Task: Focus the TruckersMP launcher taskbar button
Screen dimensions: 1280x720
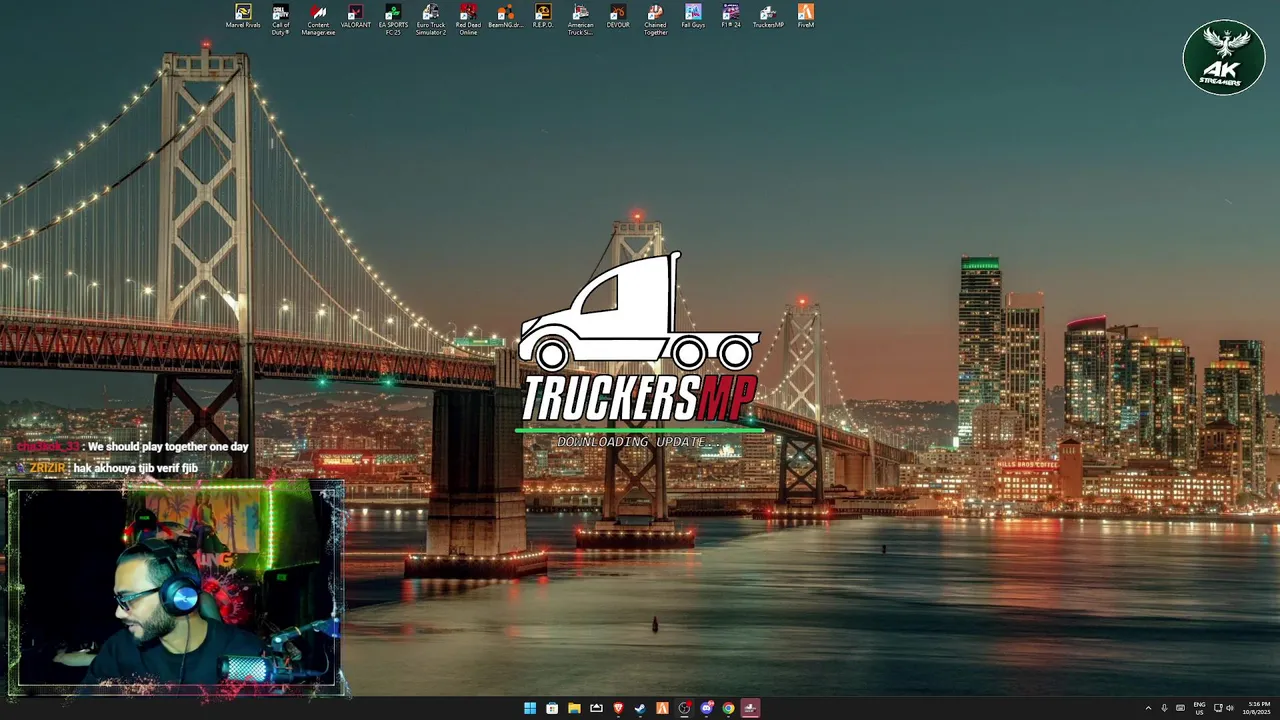Action: (750, 708)
